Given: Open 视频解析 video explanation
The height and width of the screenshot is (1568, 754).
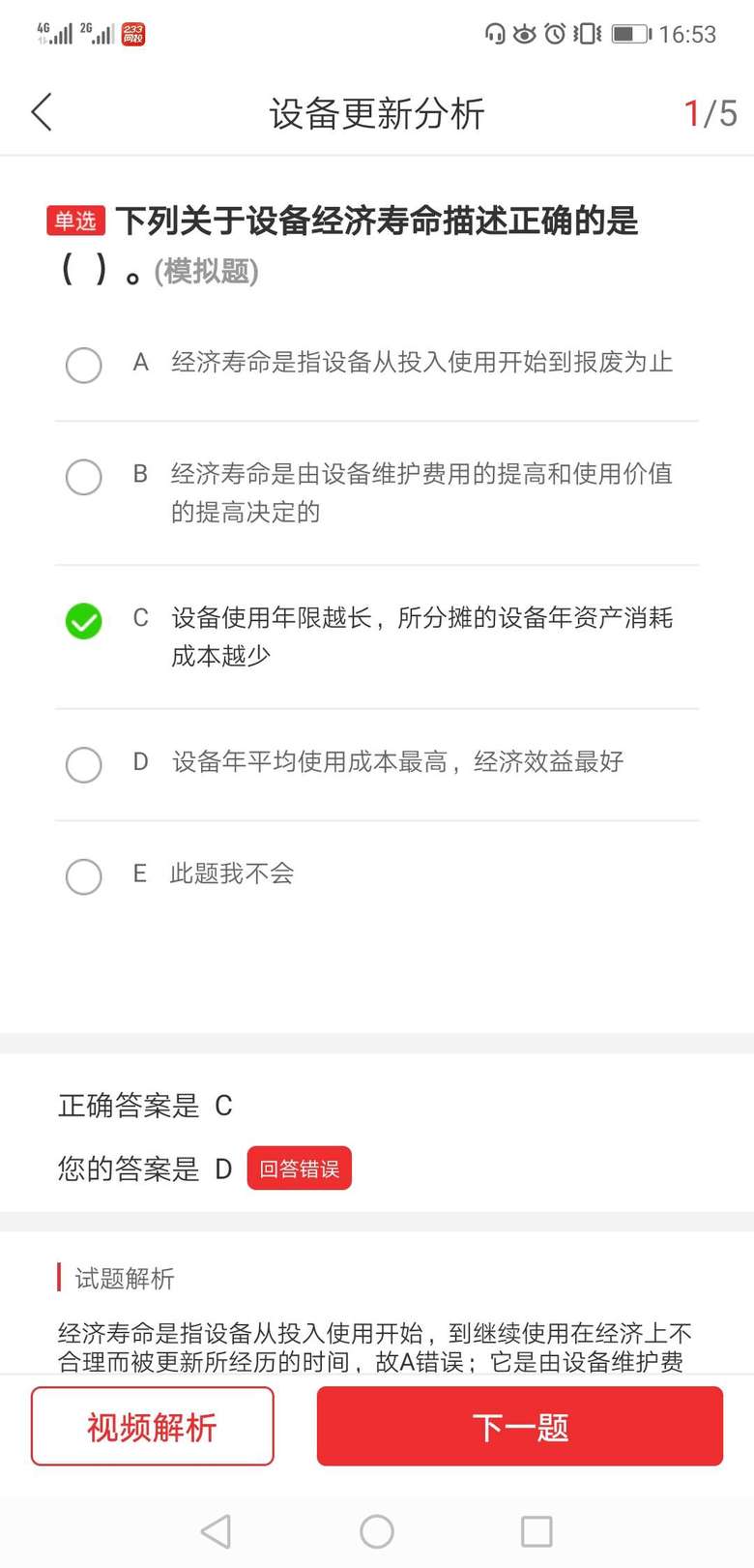Looking at the screenshot, I should (x=153, y=1427).
